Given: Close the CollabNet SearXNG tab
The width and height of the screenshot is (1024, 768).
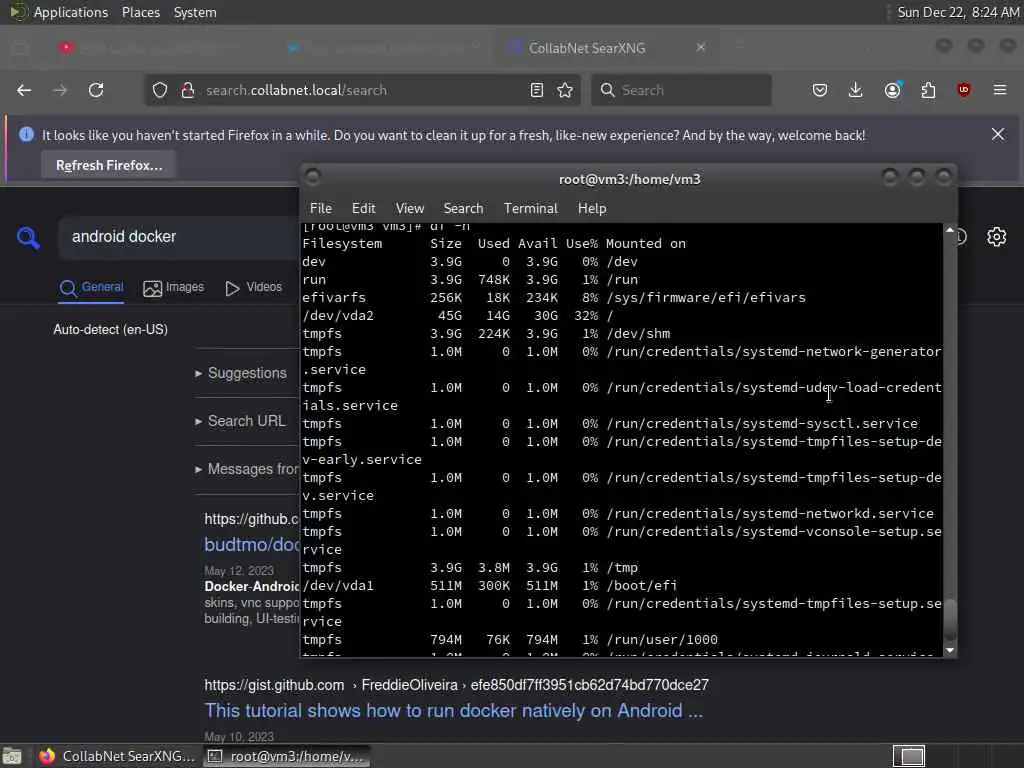Looking at the screenshot, I should [x=701, y=48].
